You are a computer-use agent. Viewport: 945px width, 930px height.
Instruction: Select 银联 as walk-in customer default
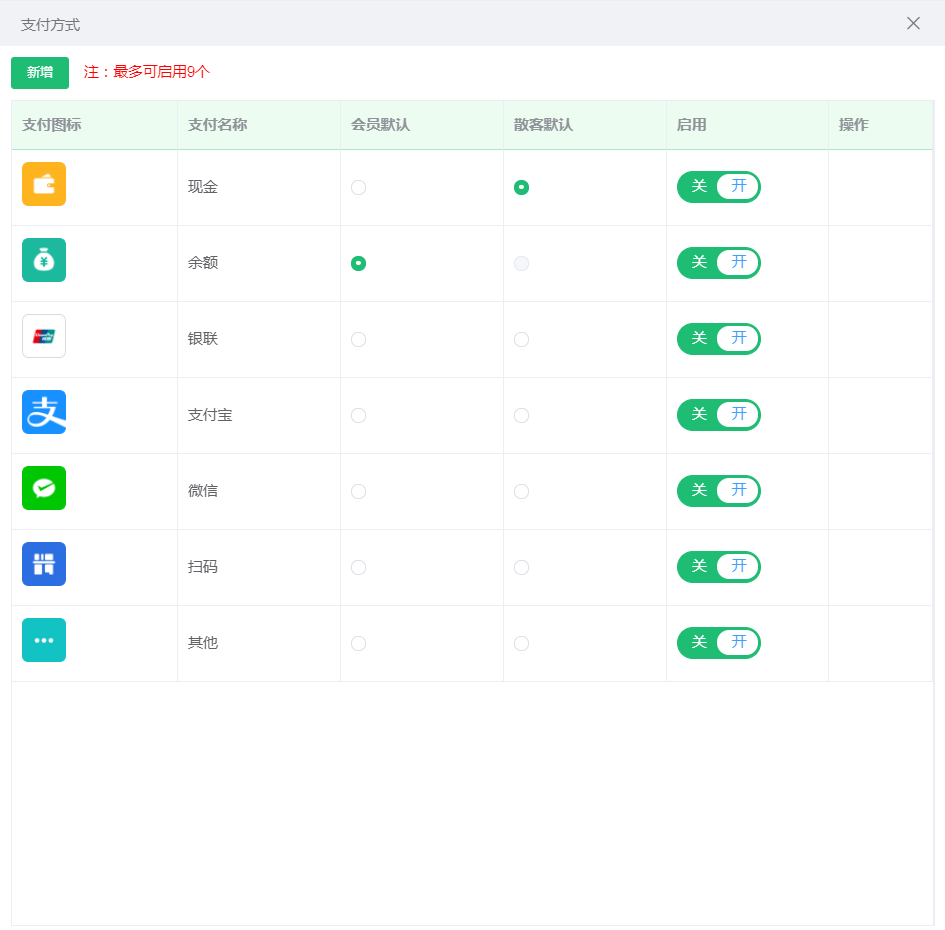(x=521, y=340)
